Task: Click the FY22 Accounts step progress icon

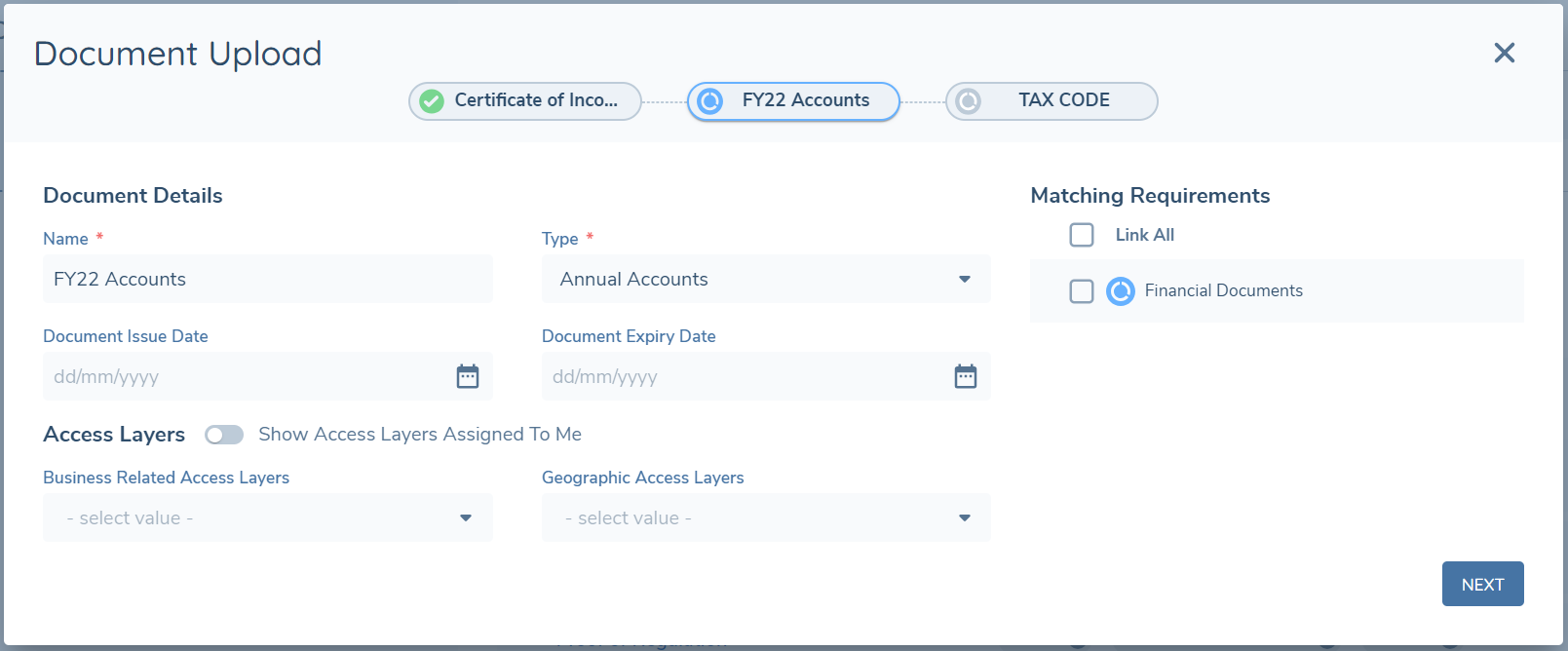Action: click(x=710, y=101)
